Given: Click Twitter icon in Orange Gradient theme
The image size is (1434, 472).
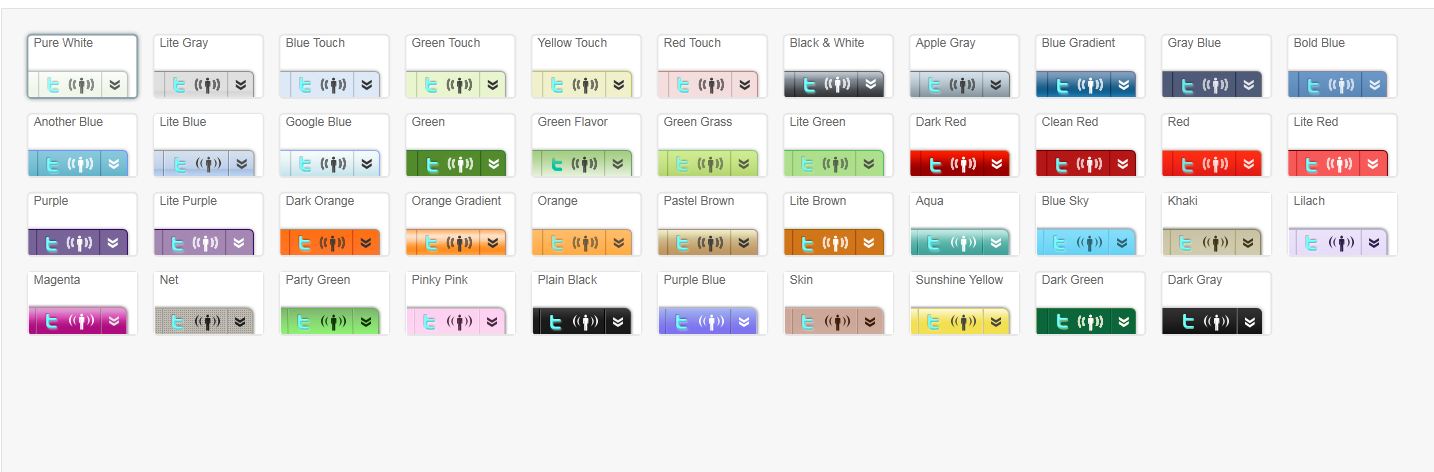Looking at the screenshot, I should point(430,243).
